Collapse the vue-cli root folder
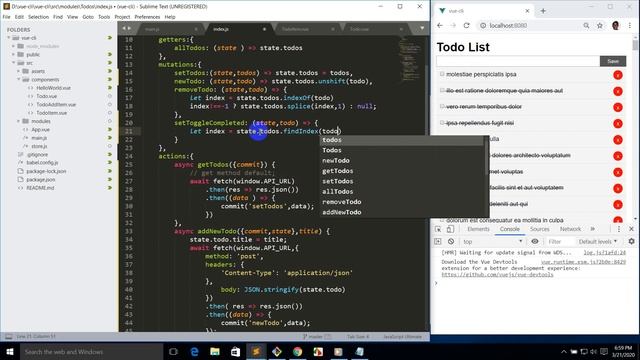 point(9,38)
